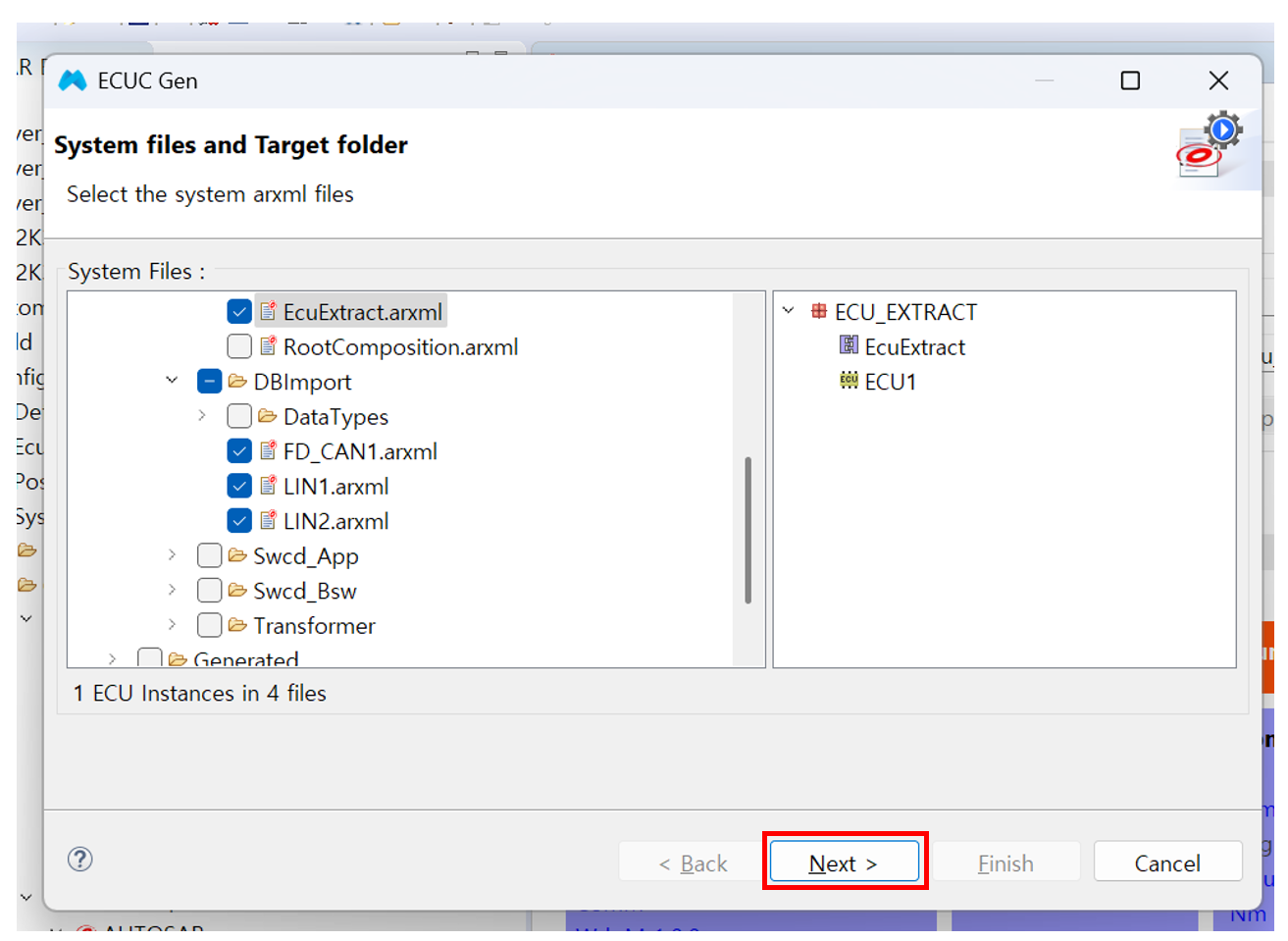Click the EcuExtract.arxml file icon

[x=268, y=312]
